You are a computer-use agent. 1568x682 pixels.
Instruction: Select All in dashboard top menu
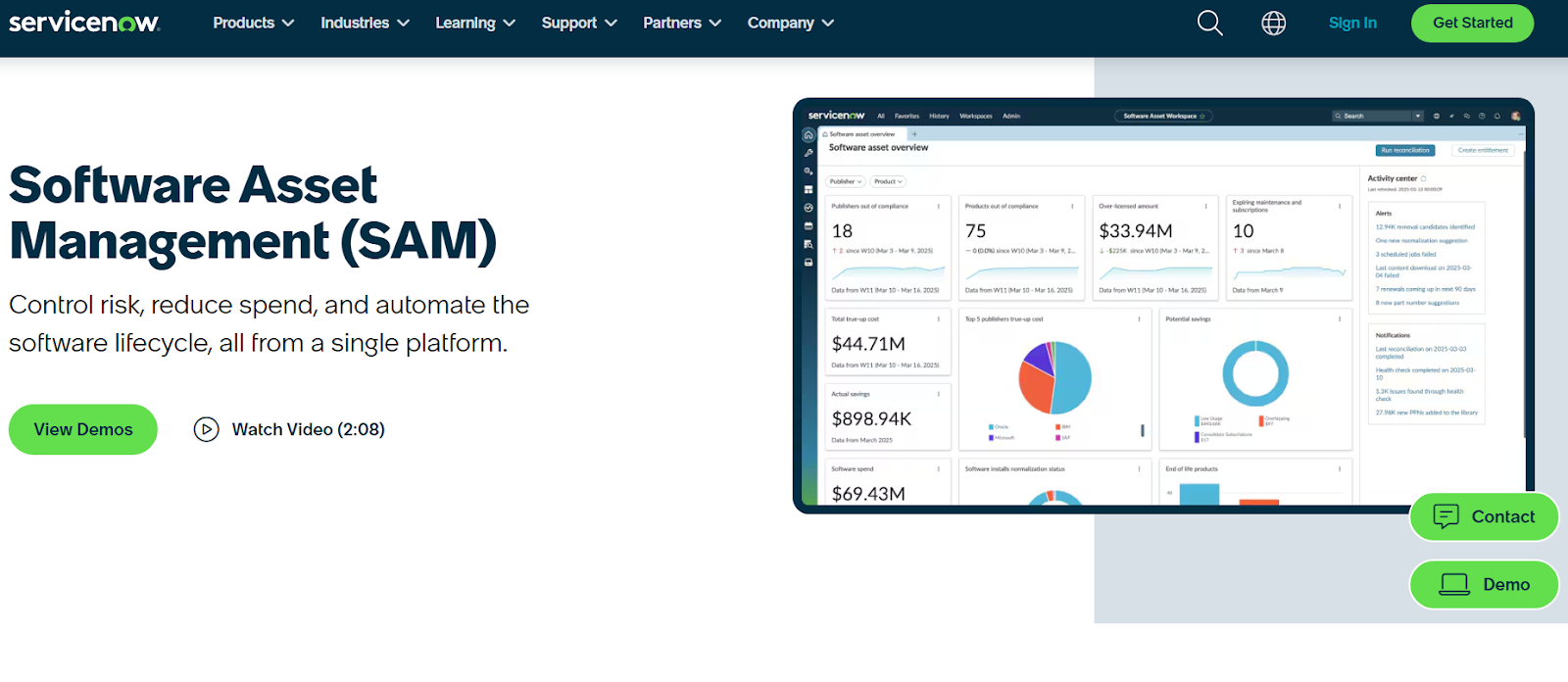point(881,116)
